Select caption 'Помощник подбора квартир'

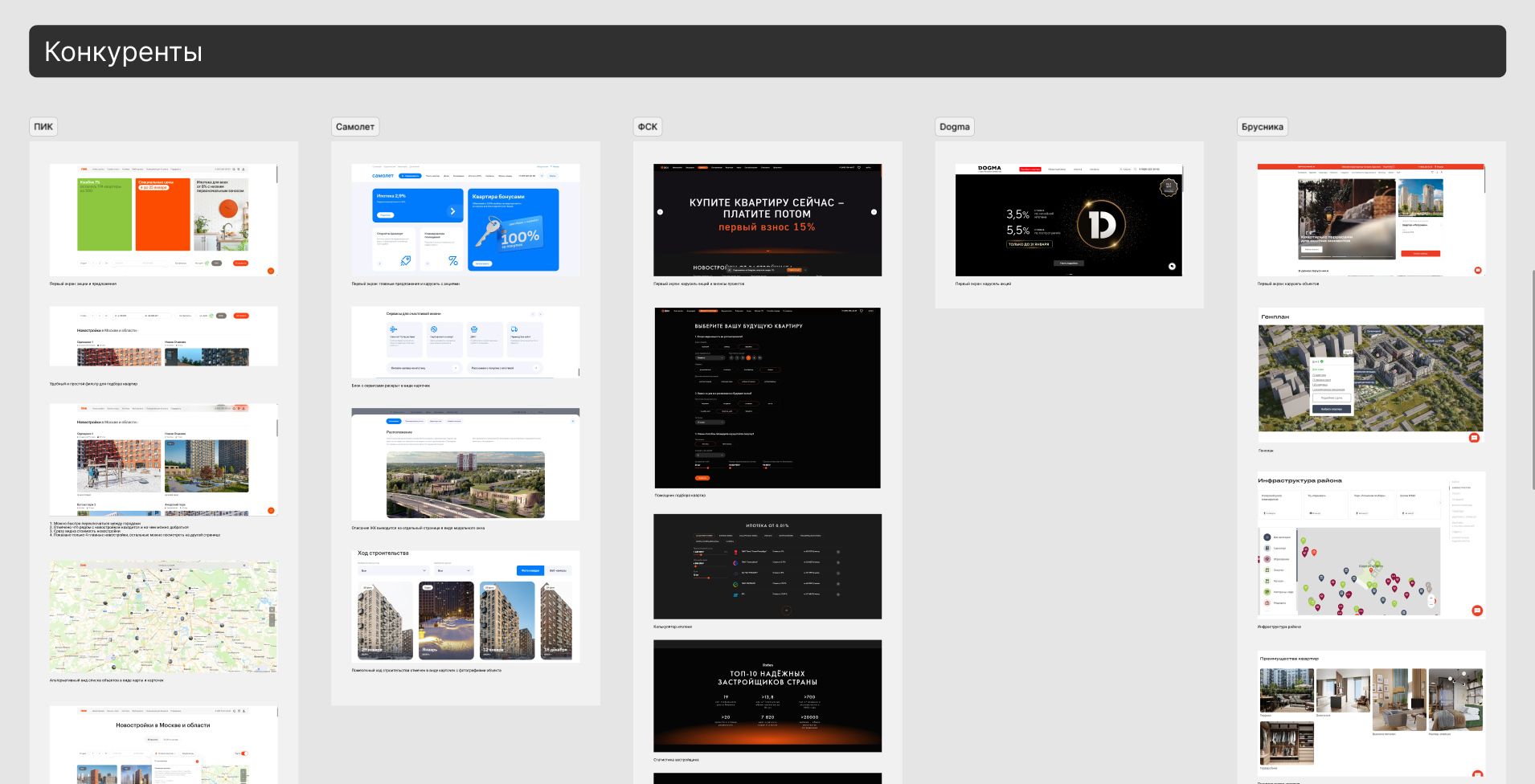coord(680,496)
